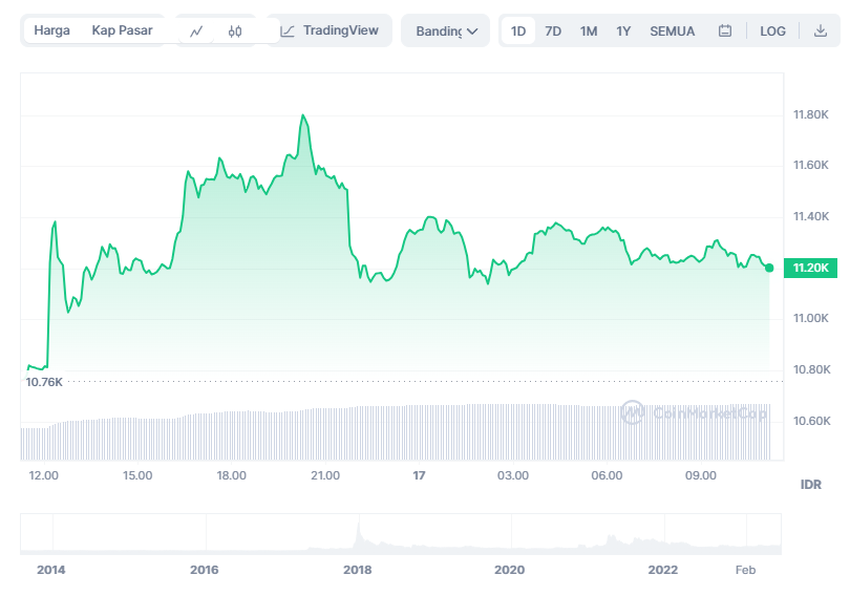Select the 1D time range
This screenshot has height=596, width=850.
click(518, 31)
